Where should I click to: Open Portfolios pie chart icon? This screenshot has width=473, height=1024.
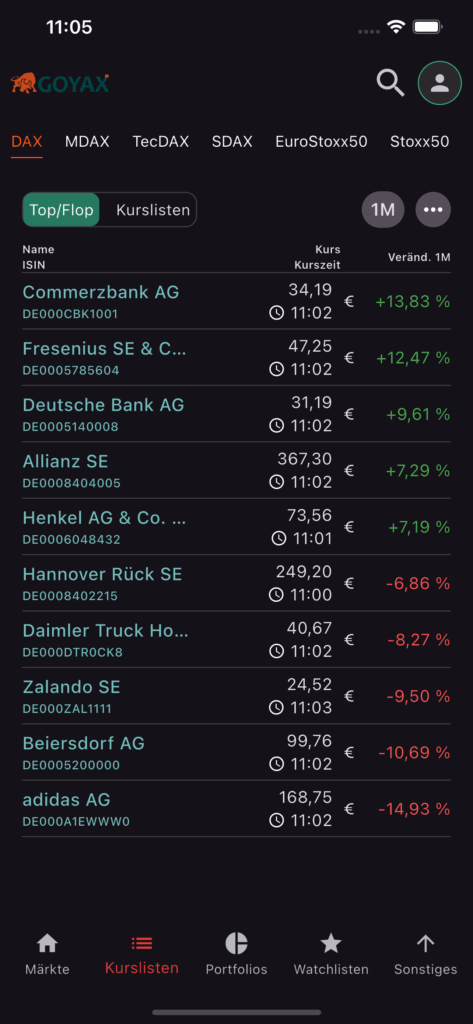[x=236, y=943]
